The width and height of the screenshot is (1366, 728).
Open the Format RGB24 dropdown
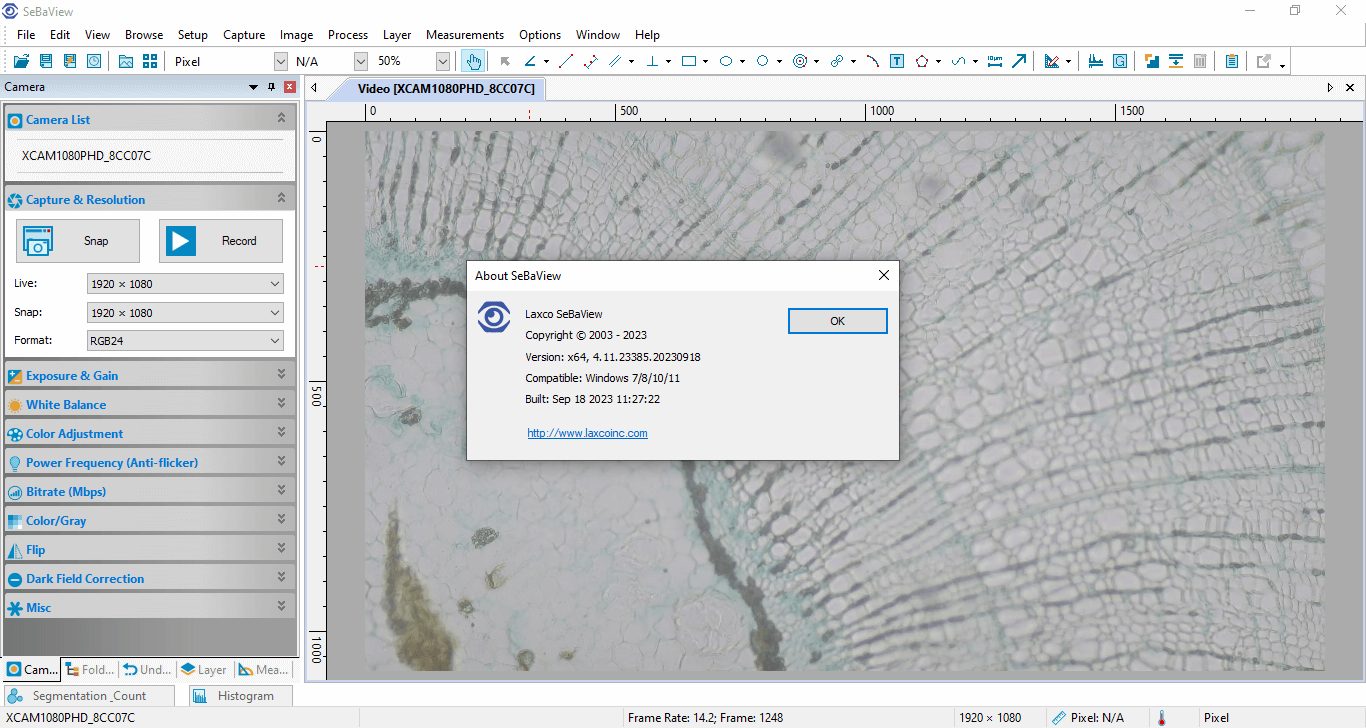[185, 341]
